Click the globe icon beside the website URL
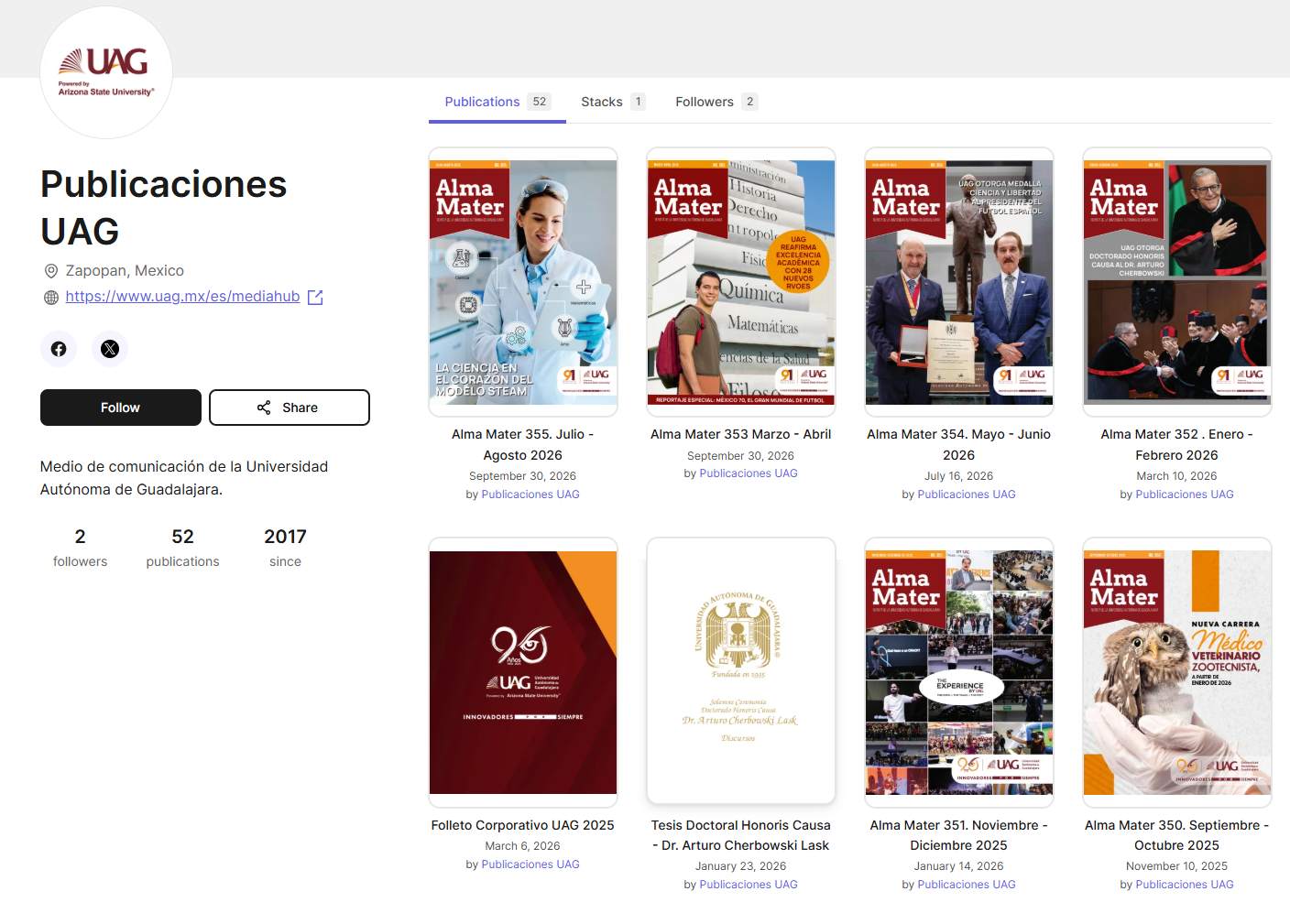Viewport: 1290px width, 924px height. (51, 297)
